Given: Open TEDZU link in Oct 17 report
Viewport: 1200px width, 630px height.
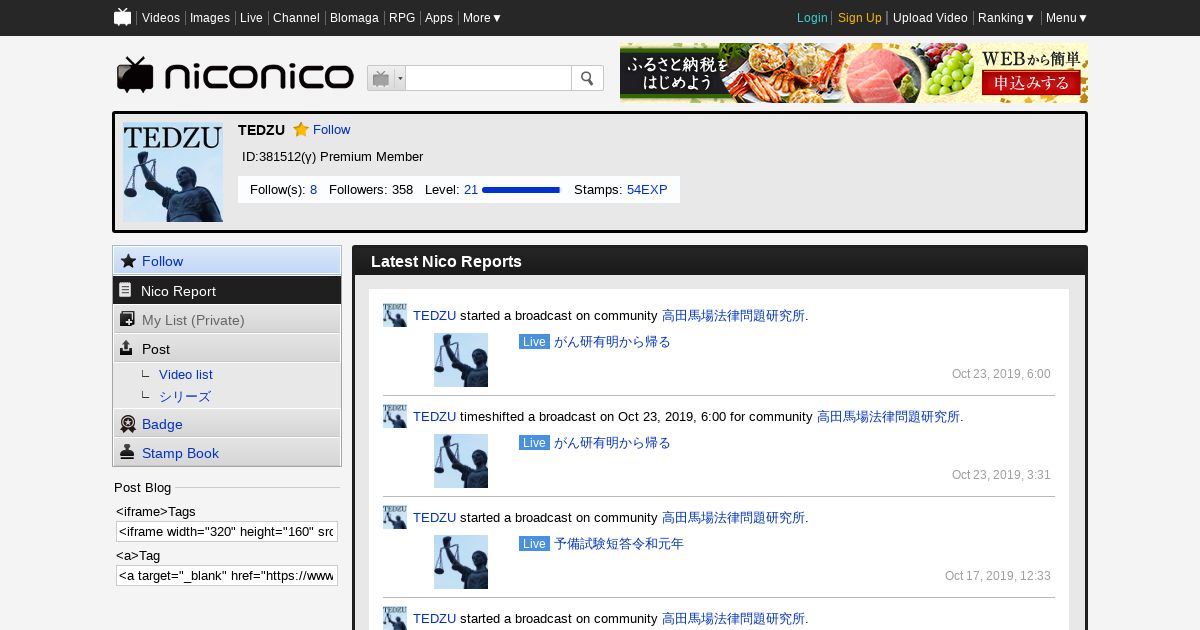Looking at the screenshot, I should point(434,518).
